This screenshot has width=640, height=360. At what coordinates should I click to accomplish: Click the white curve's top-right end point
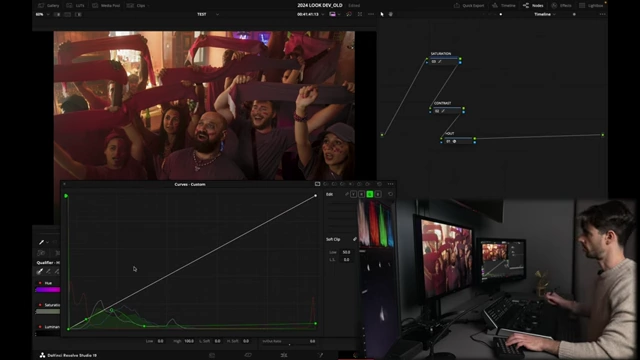pyautogui.click(x=316, y=196)
